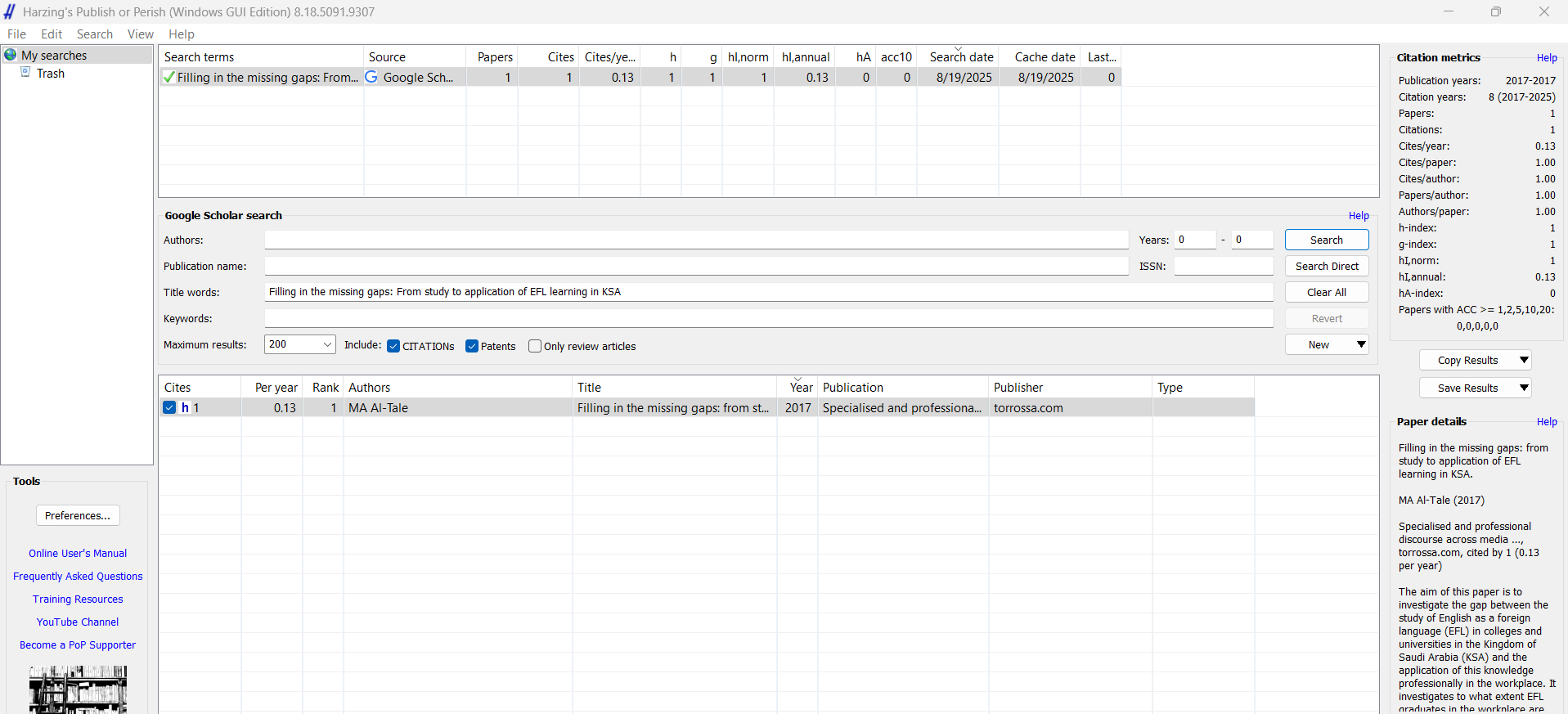Click the bookshelf image in Tools panel

(79, 689)
